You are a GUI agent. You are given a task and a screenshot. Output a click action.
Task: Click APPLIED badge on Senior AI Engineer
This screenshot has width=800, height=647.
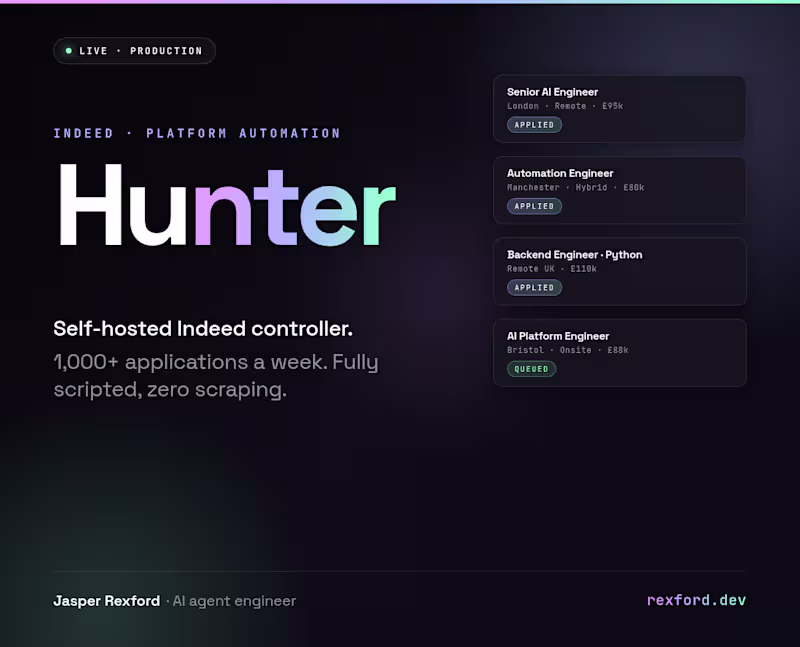[x=534, y=125]
